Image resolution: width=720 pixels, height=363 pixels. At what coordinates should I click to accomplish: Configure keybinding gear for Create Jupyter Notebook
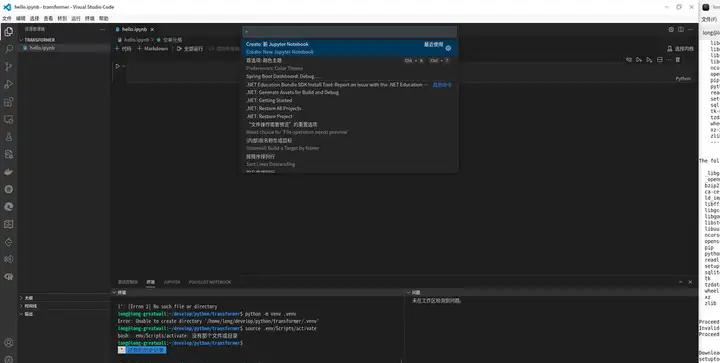(x=448, y=48)
